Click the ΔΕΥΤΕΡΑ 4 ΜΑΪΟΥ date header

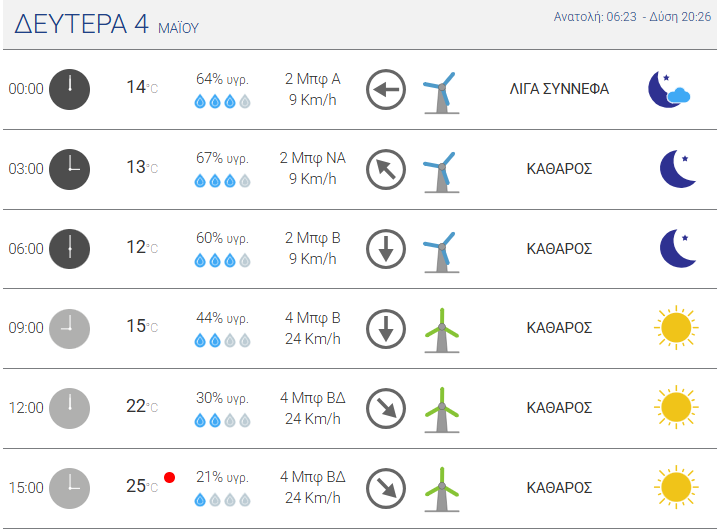pyautogui.click(x=106, y=26)
